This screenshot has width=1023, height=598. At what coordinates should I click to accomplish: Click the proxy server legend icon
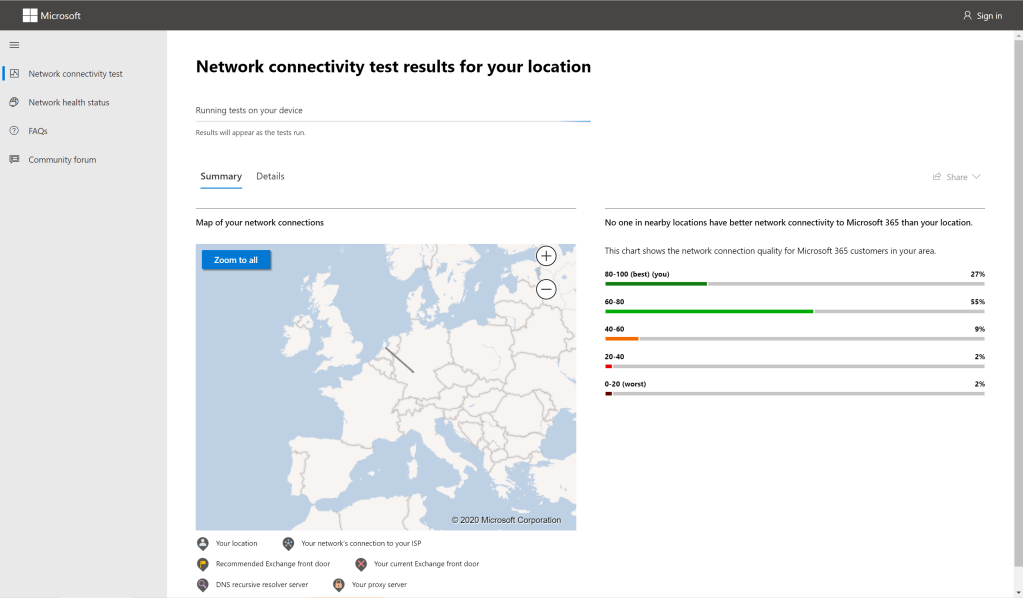(x=339, y=584)
